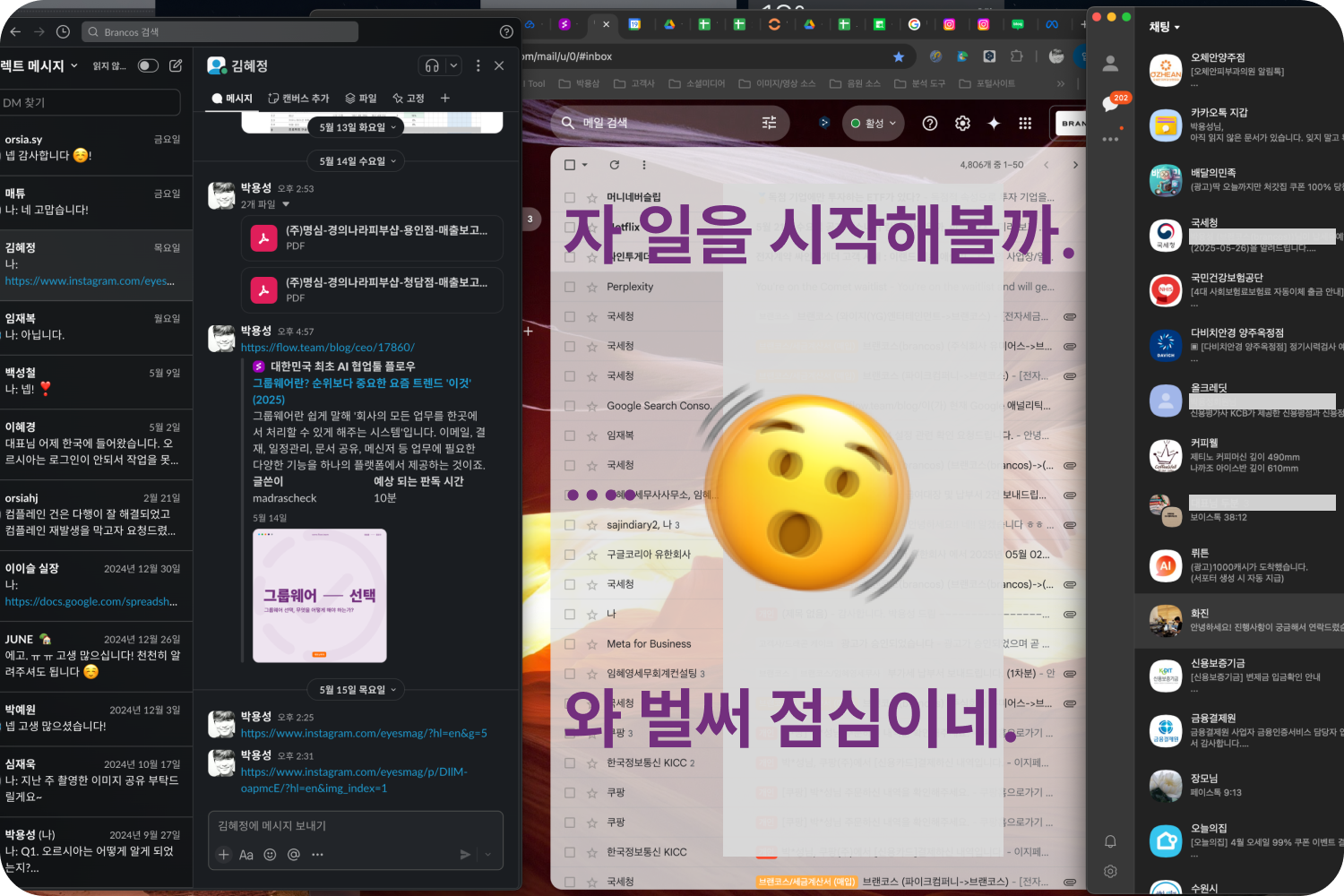Open emoji picker in Slack composer

click(270, 855)
